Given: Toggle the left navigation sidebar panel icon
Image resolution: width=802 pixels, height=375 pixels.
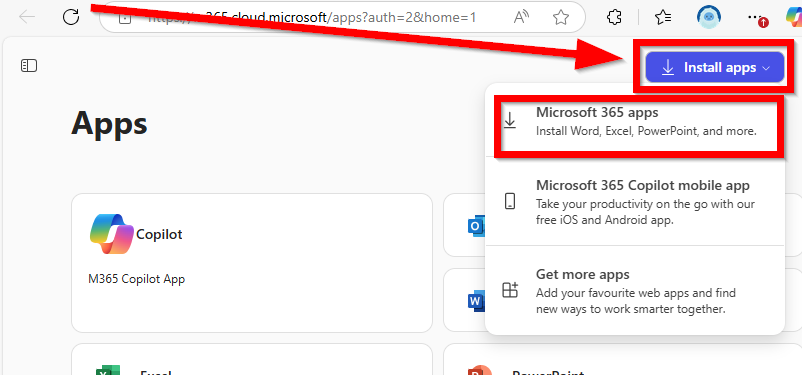Looking at the screenshot, I should pyautogui.click(x=29, y=65).
